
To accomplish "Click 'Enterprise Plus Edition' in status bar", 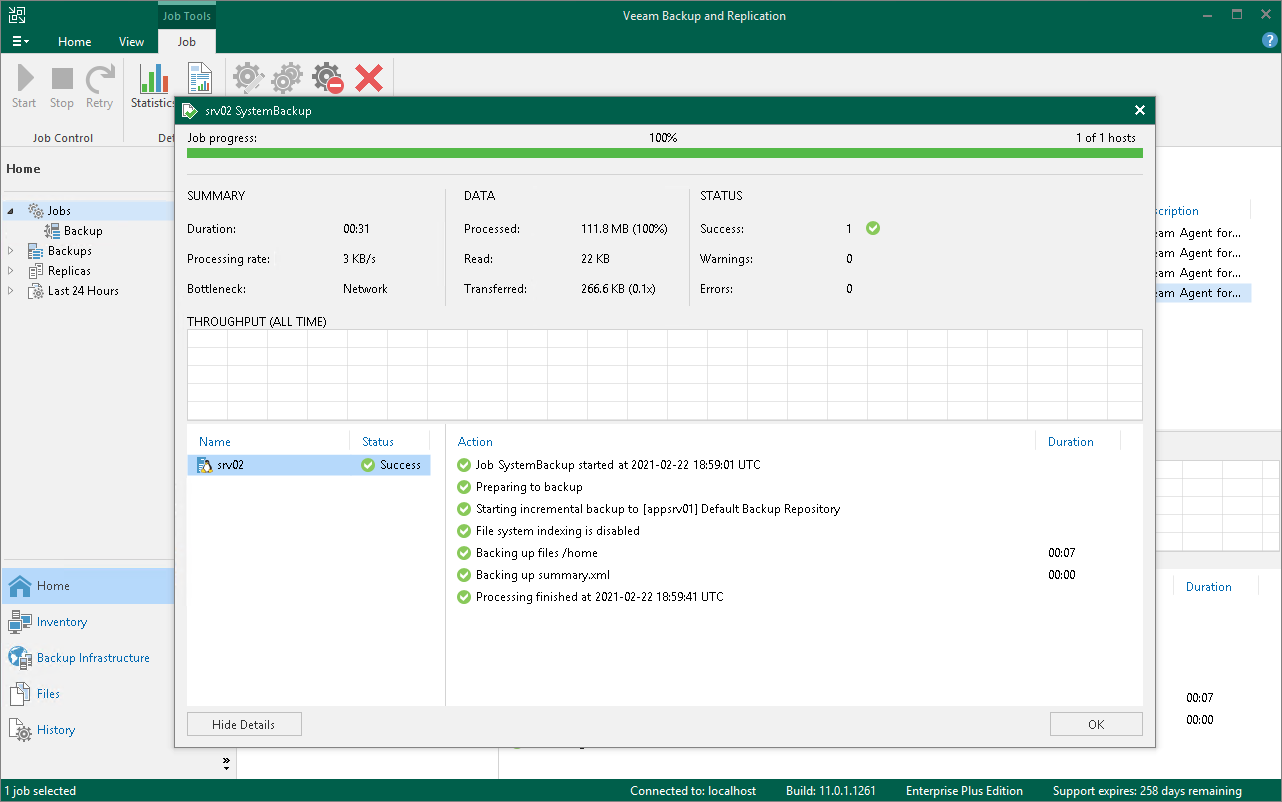I will click(x=964, y=791).
